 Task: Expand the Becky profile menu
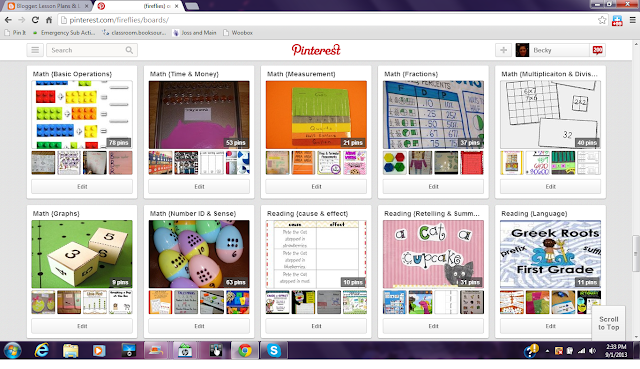[x=552, y=50]
